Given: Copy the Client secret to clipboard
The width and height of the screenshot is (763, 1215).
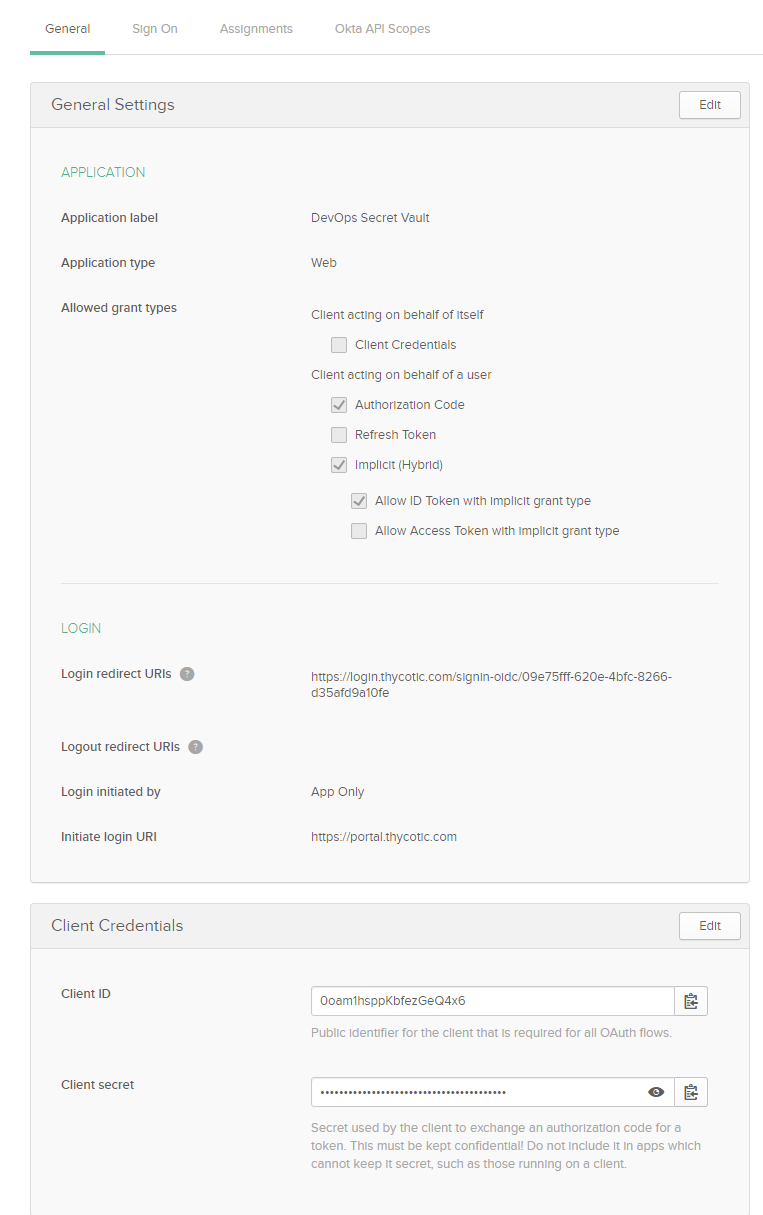Looking at the screenshot, I should tap(691, 1092).
